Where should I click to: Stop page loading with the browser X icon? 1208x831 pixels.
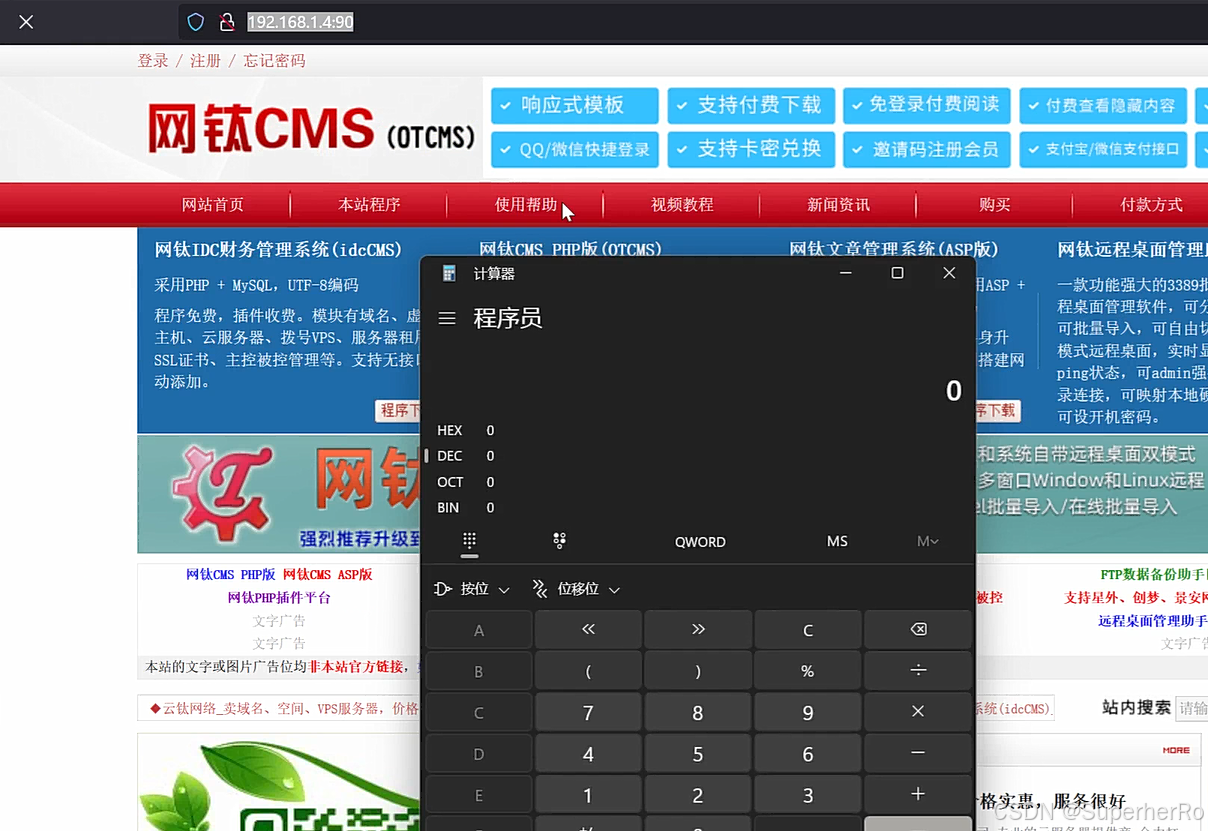[26, 22]
